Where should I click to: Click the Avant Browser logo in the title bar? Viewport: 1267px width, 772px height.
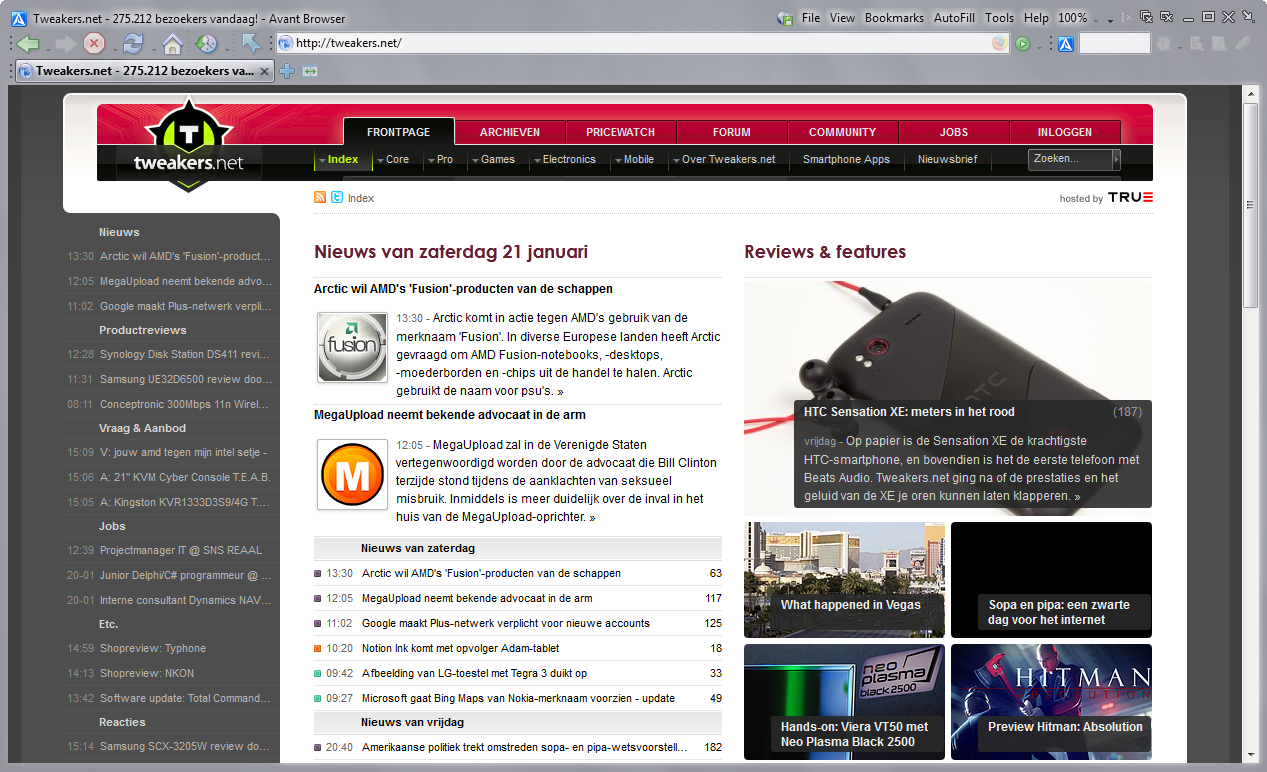click(18, 18)
